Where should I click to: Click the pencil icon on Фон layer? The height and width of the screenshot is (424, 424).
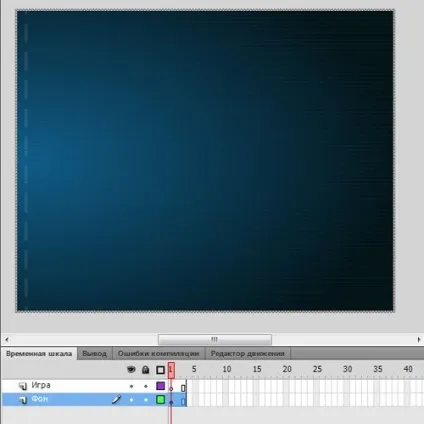(x=116, y=399)
